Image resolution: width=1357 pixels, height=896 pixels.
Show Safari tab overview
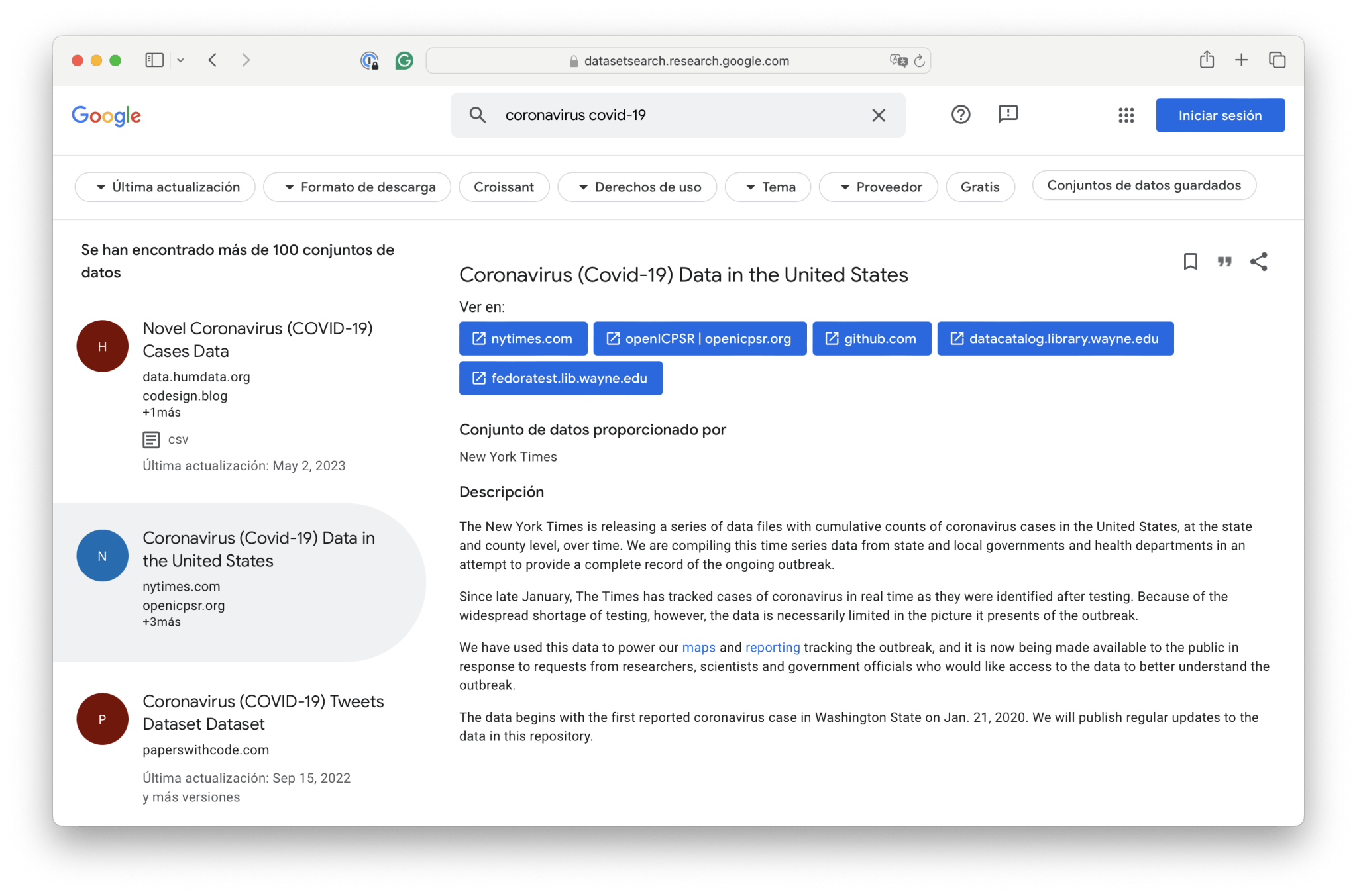pos(1277,60)
